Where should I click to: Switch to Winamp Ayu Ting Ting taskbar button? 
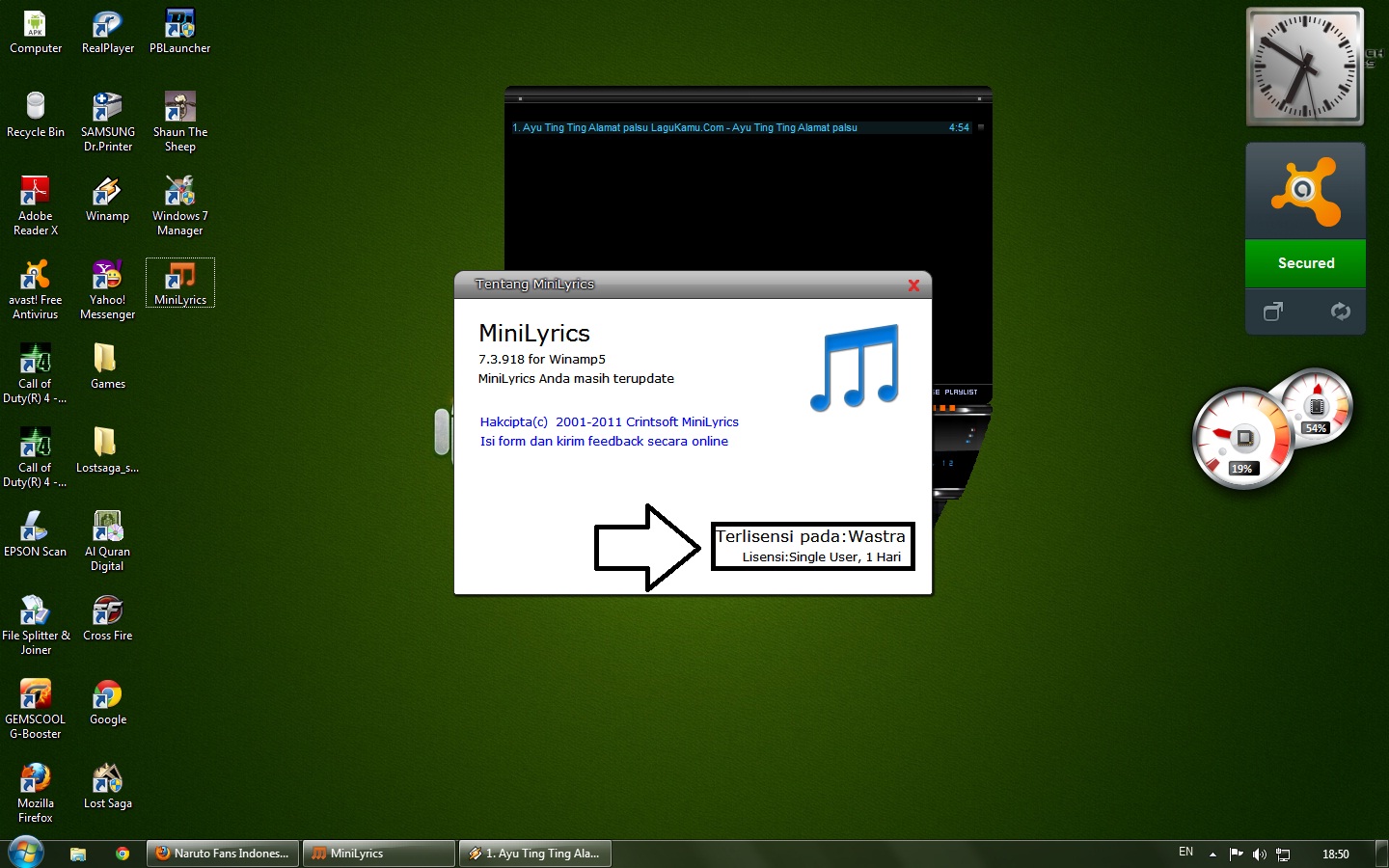534,854
